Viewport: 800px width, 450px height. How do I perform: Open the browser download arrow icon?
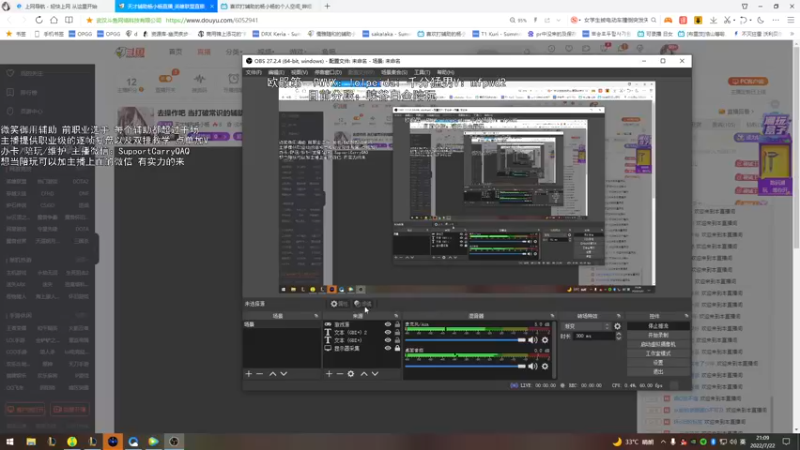(713, 20)
